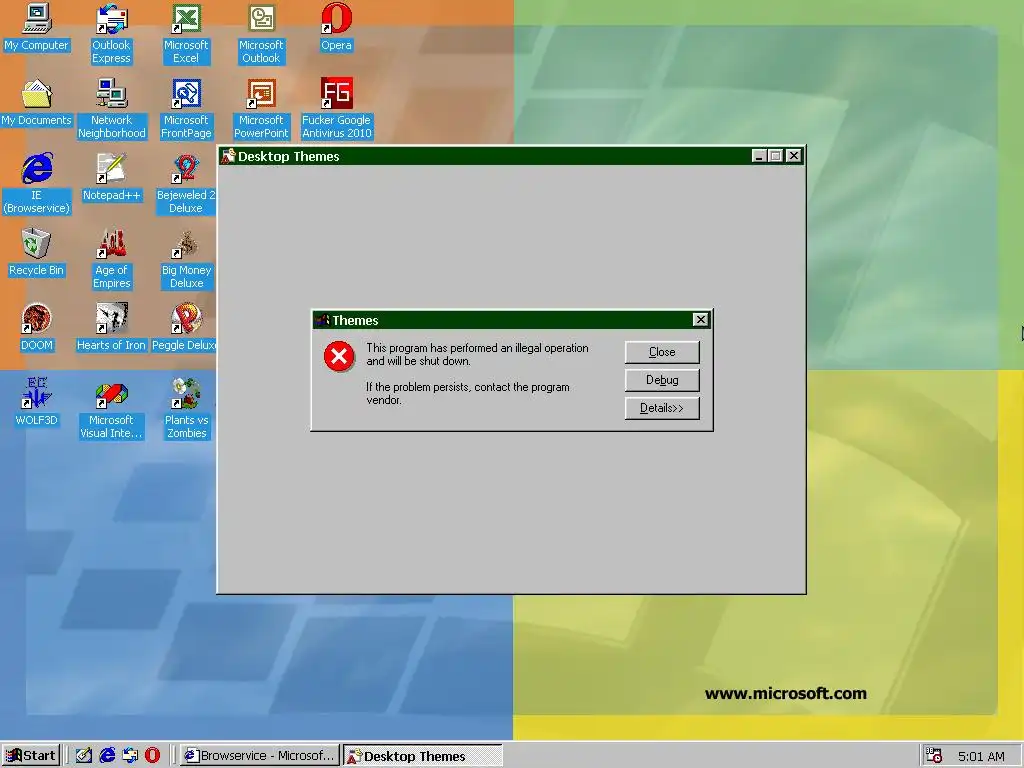Click the Desktop Themes title bar system icon
This screenshot has height=768, width=1024.
(228, 156)
